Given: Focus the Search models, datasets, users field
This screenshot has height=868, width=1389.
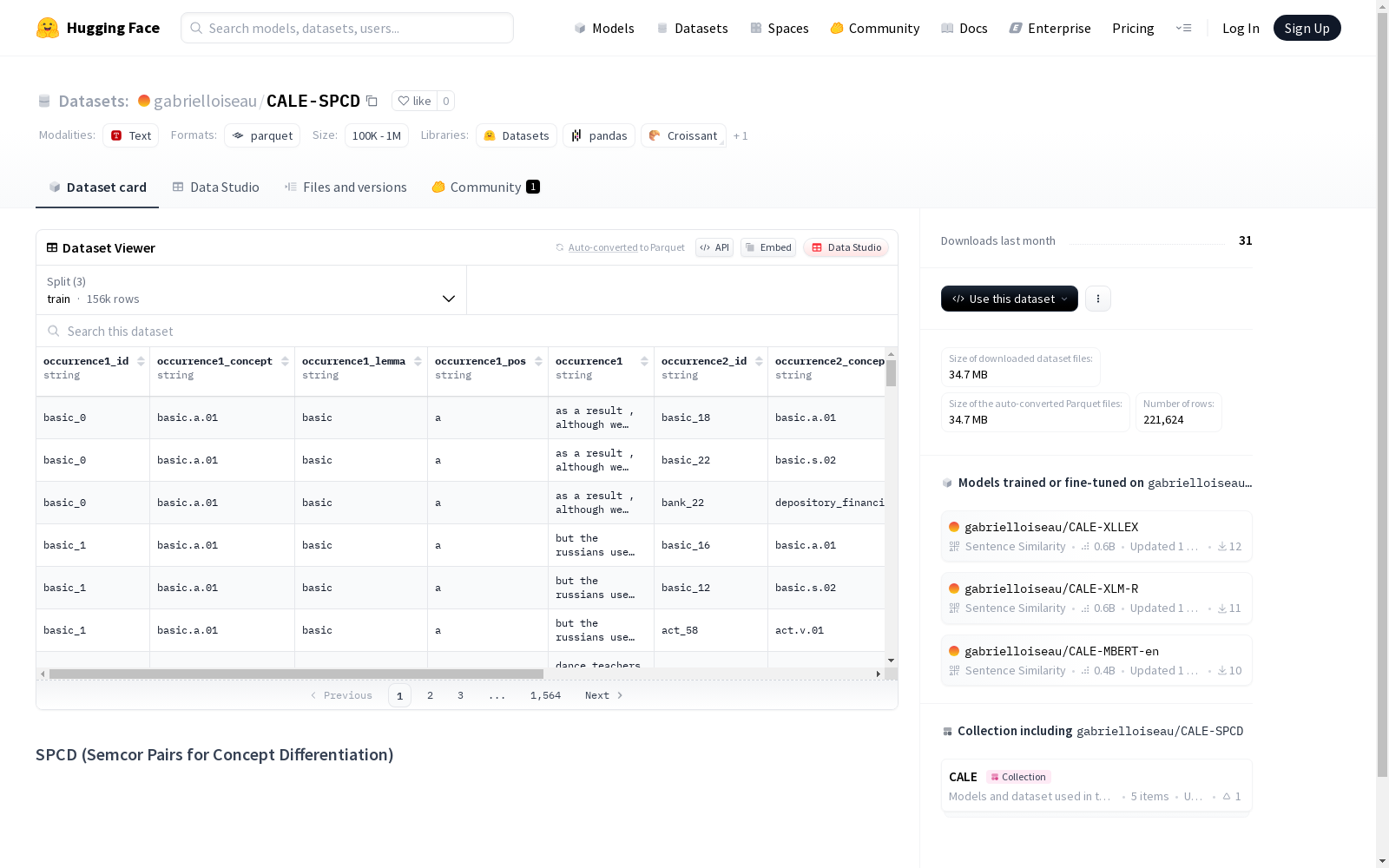Looking at the screenshot, I should [347, 28].
